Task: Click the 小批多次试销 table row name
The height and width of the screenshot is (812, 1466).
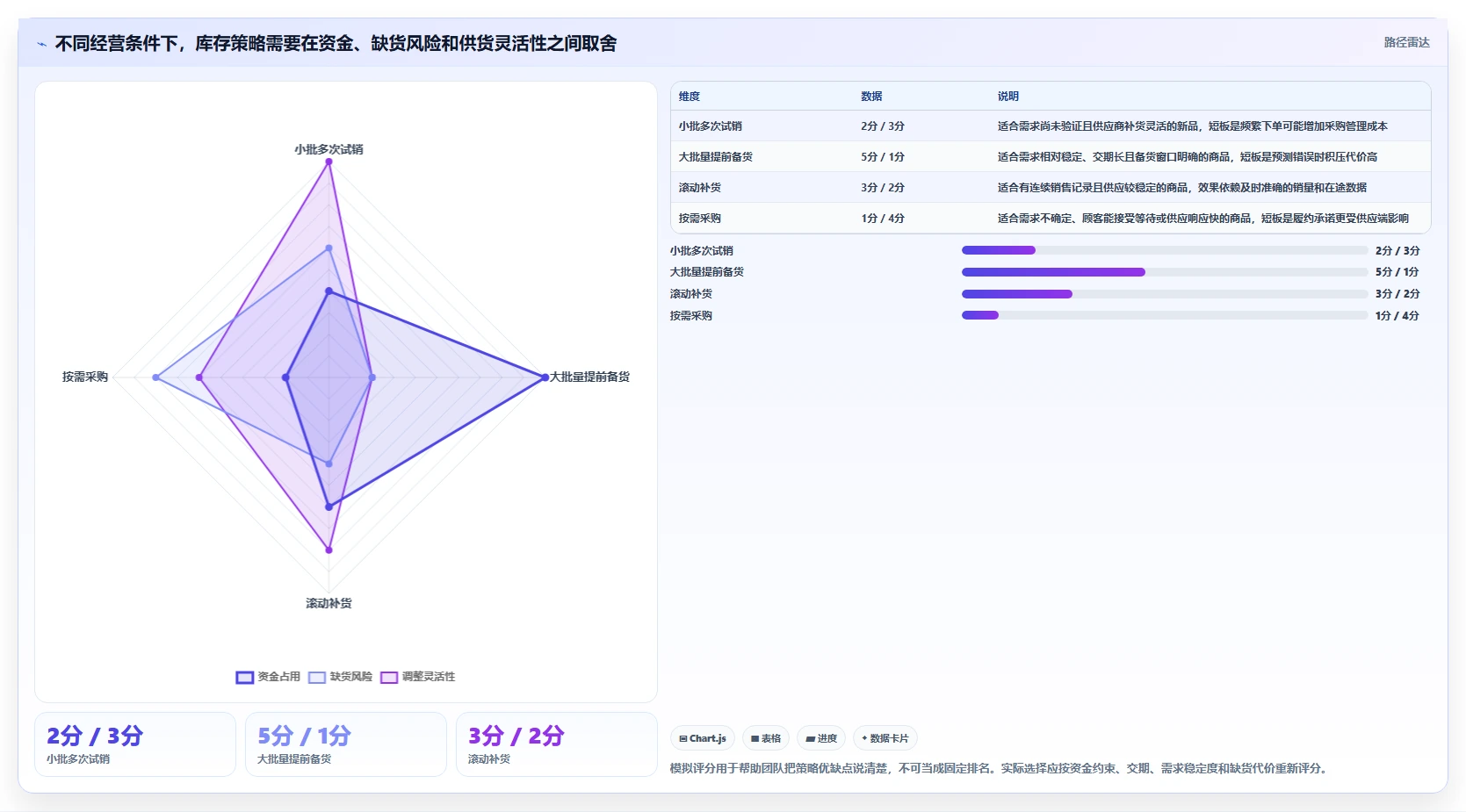Action: coord(711,126)
